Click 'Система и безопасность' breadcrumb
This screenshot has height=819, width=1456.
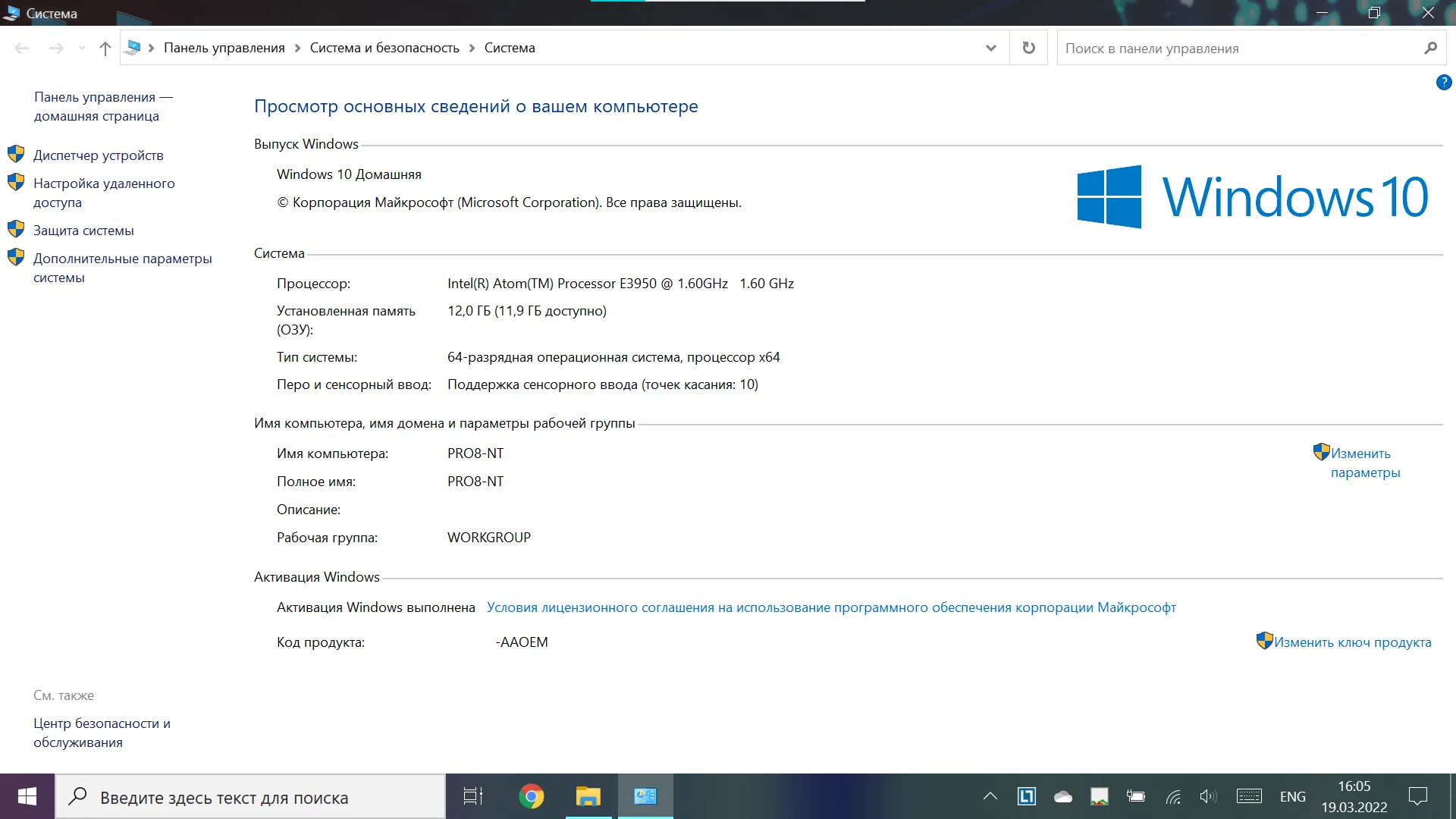(384, 48)
